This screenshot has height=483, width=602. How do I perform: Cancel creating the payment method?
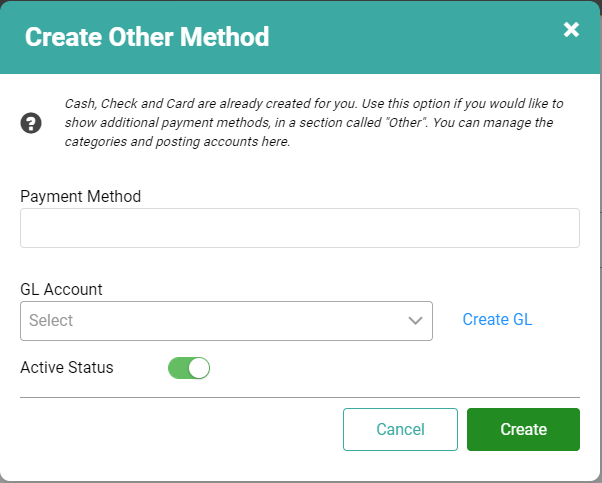click(400, 429)
